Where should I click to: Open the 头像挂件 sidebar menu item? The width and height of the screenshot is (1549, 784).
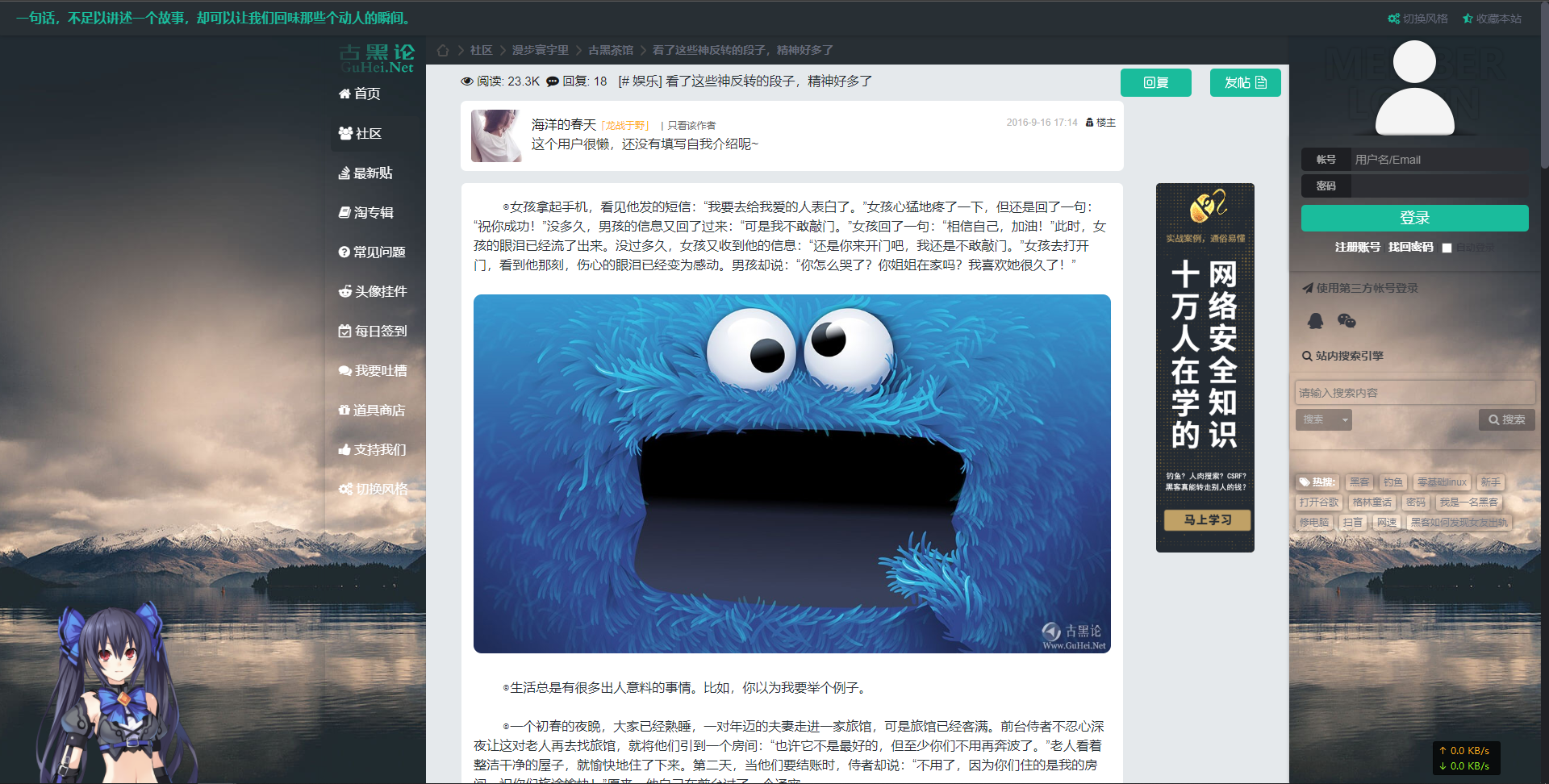tap(373, 291)
